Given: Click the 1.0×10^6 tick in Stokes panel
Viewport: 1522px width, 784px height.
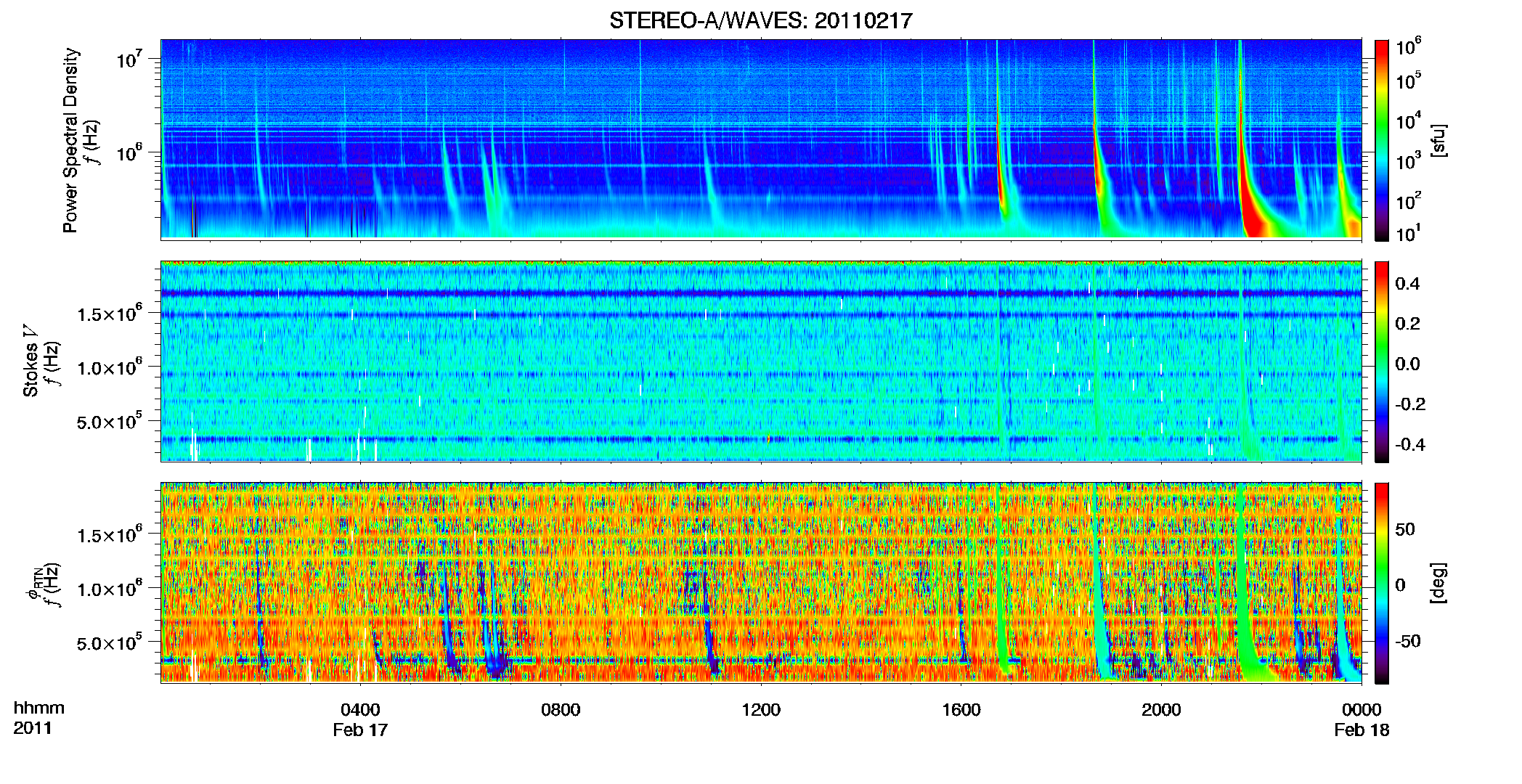Looking at the screenshot, I should (x=110, y=367).
